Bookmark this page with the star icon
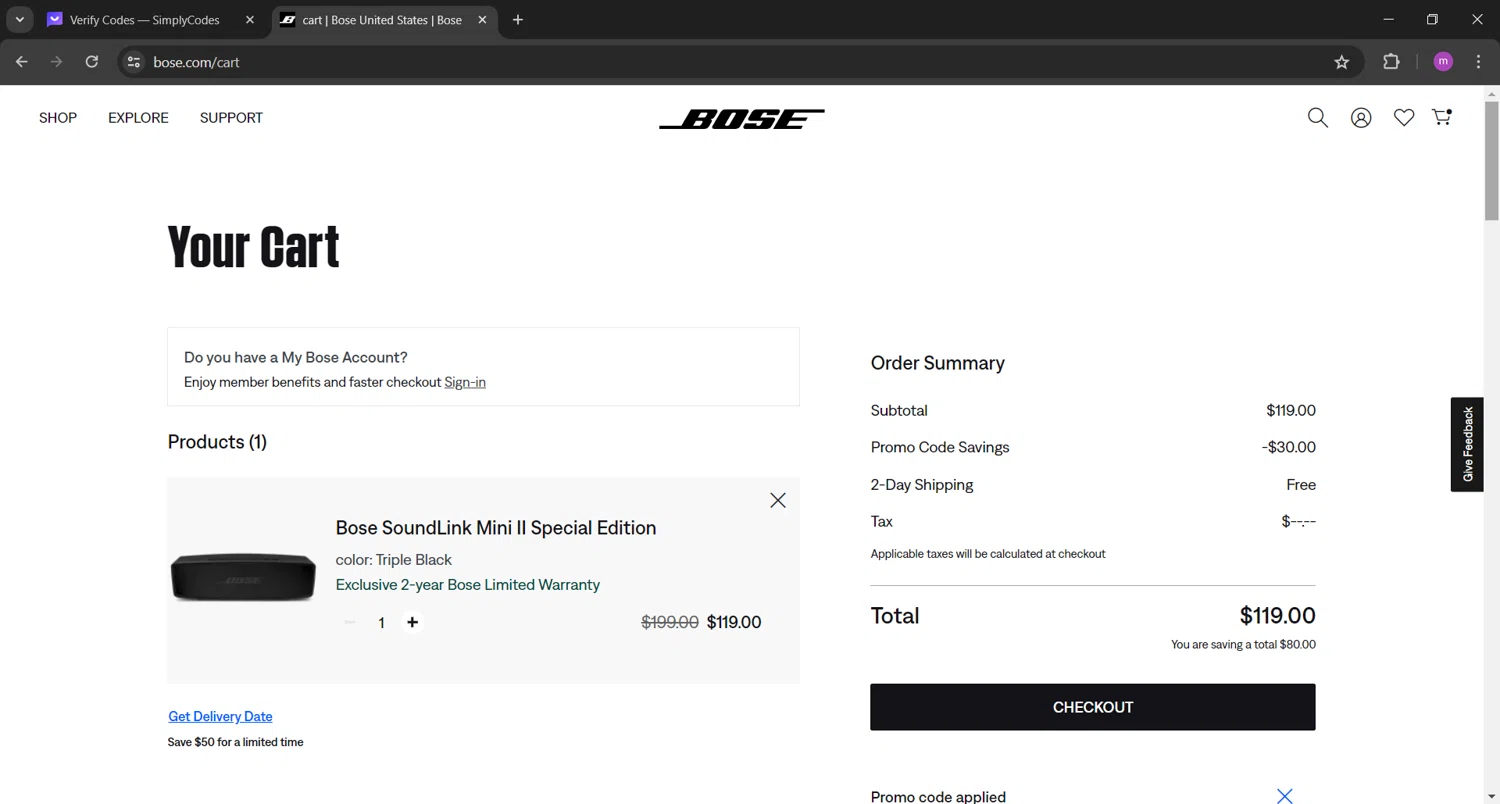 tap(1342, 62)
